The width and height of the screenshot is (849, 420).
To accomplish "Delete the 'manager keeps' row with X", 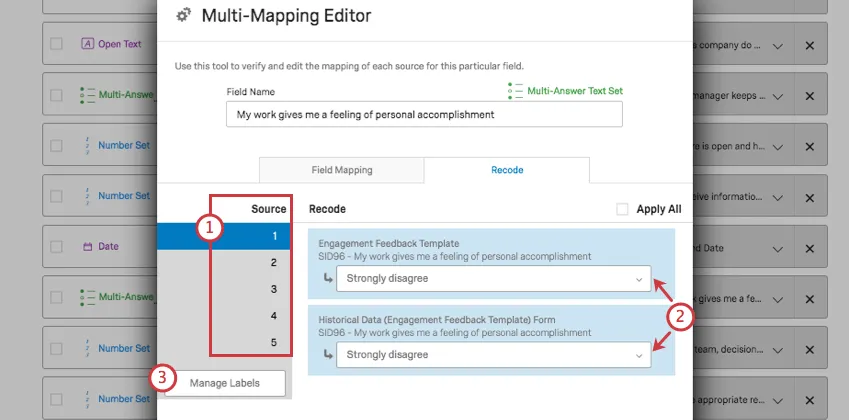I will 810,96.
